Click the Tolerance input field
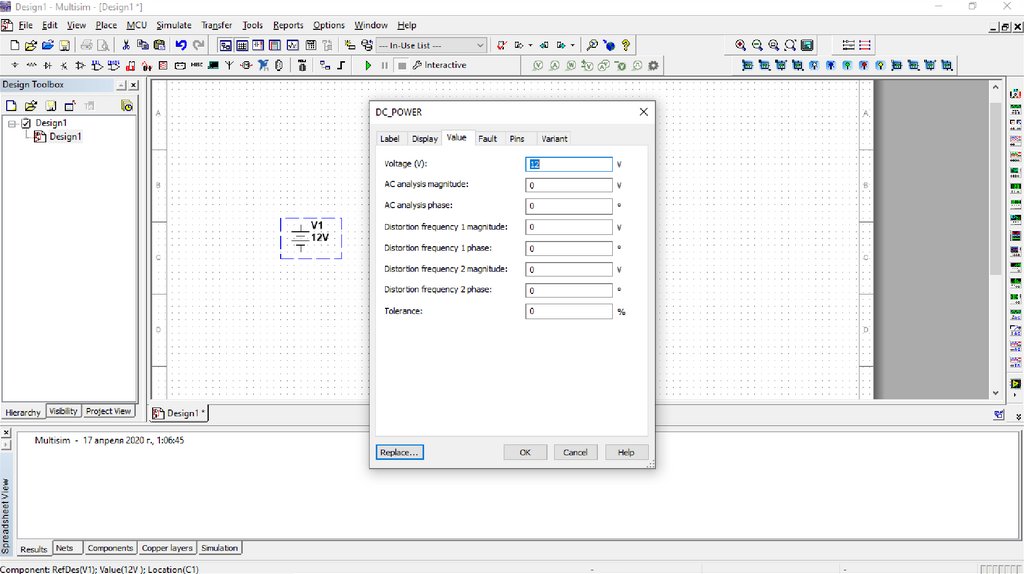 coord(569,311)
